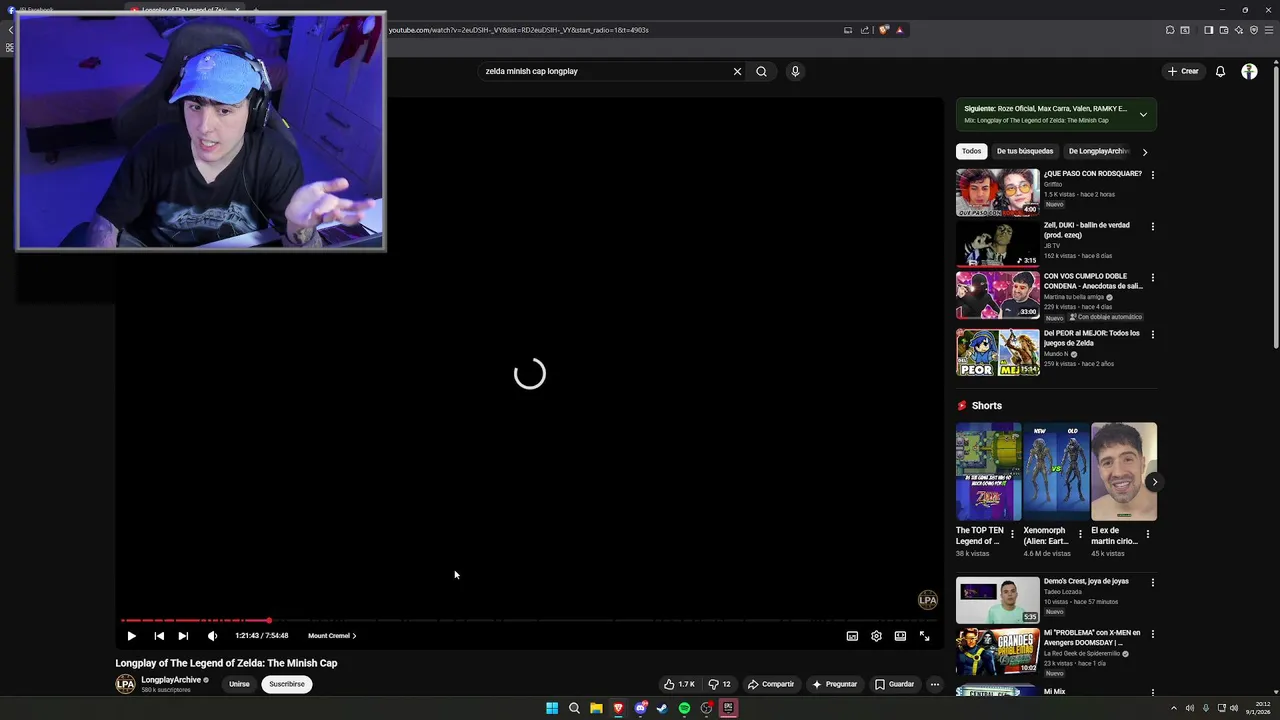Toggle Brave sidebar panel
Screen dimensions: 1280x720
point(1208,30)
